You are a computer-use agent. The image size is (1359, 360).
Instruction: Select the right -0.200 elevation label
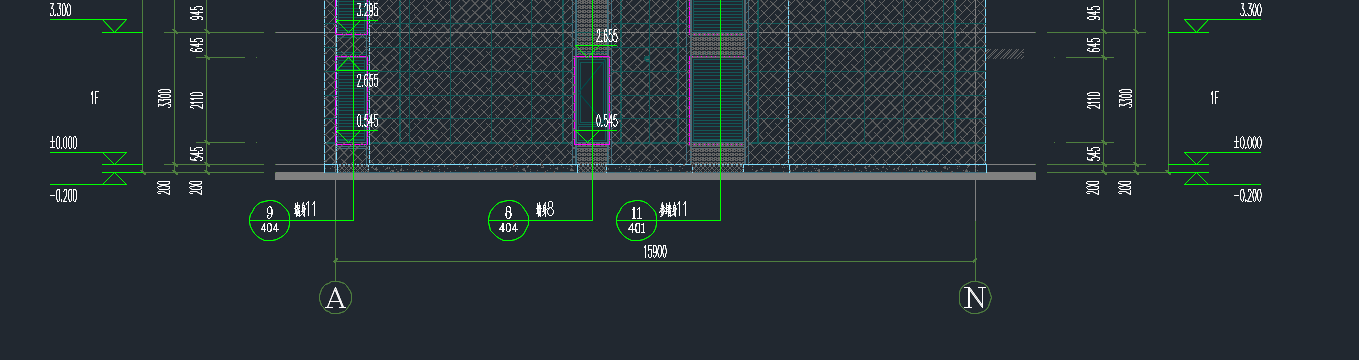tap(1248, 195)
